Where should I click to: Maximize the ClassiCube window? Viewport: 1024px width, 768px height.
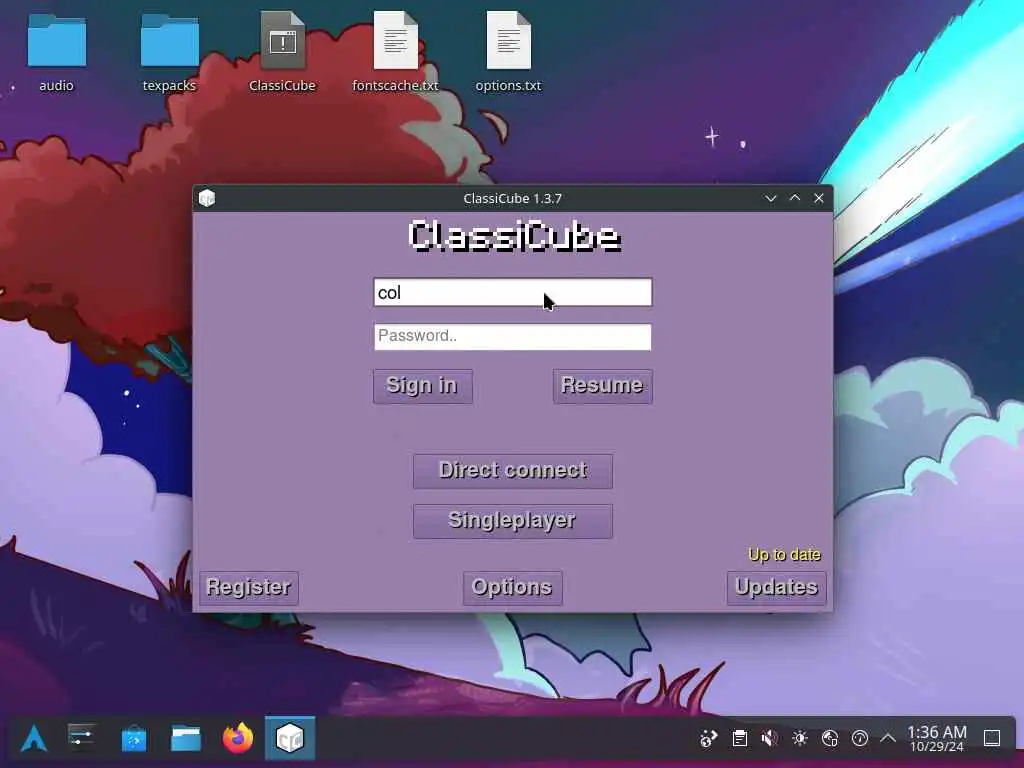[795, 198]
